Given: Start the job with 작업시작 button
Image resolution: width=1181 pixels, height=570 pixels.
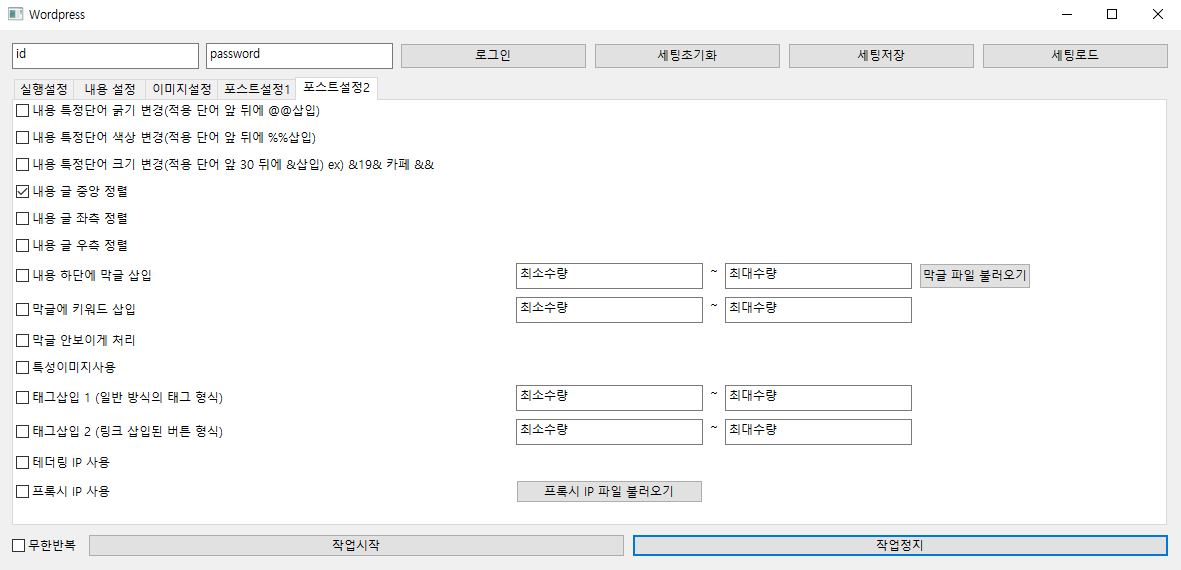Looking at the screenshot, I should [356, 546].
